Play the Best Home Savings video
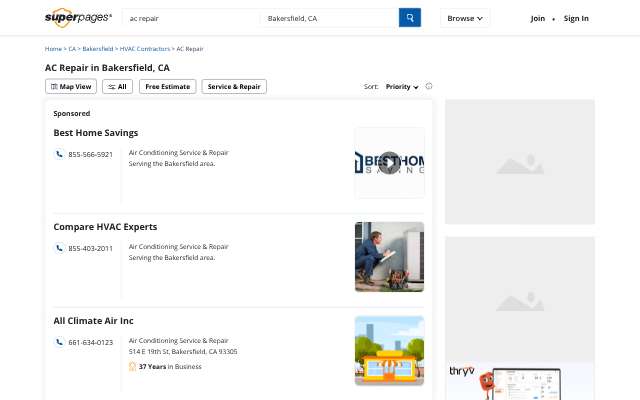 click(x=389, y=163)
